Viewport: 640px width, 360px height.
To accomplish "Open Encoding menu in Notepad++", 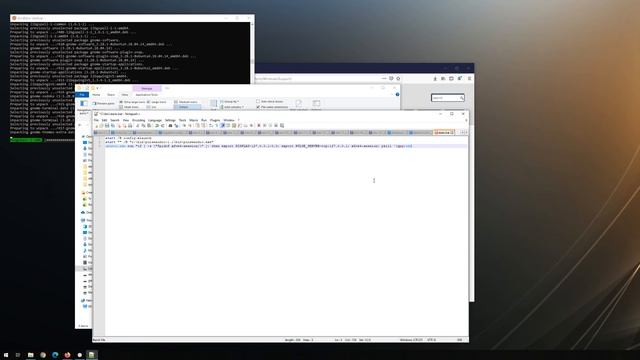I will [138, 120].
